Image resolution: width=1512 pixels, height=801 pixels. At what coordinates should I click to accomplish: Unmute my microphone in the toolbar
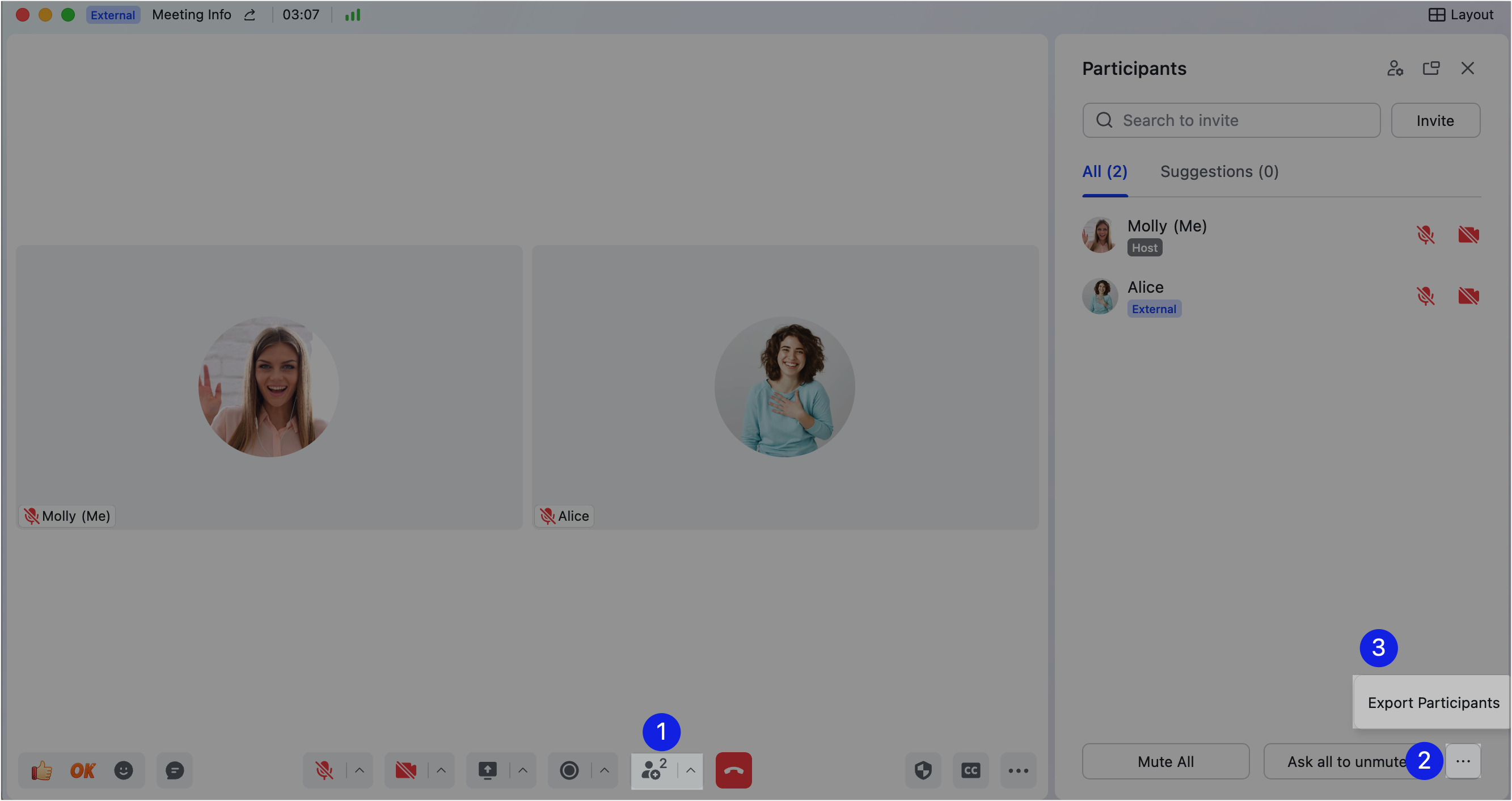(x=324, y=770)
